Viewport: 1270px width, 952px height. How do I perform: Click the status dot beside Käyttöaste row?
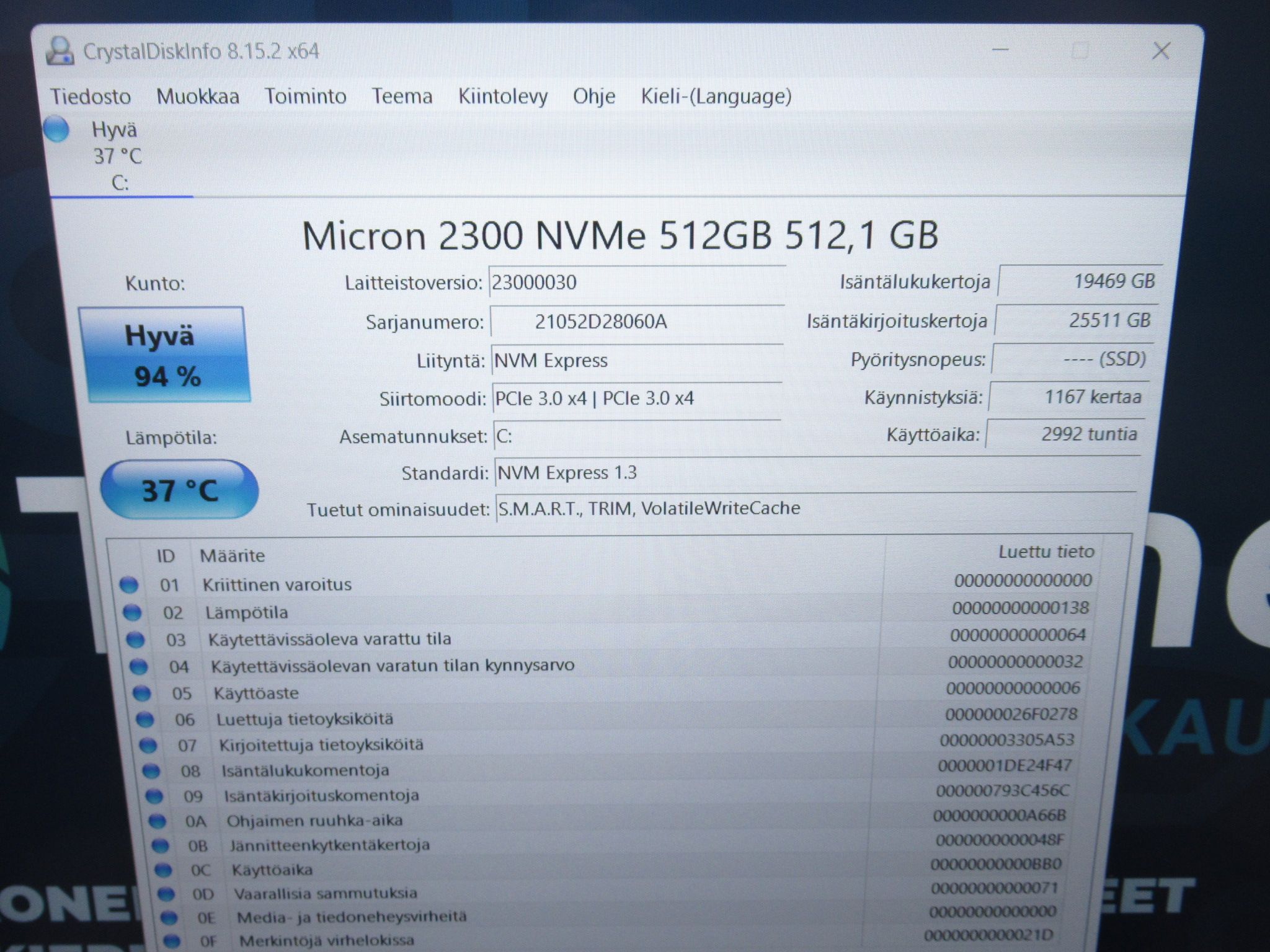click(x=141, y=692)
